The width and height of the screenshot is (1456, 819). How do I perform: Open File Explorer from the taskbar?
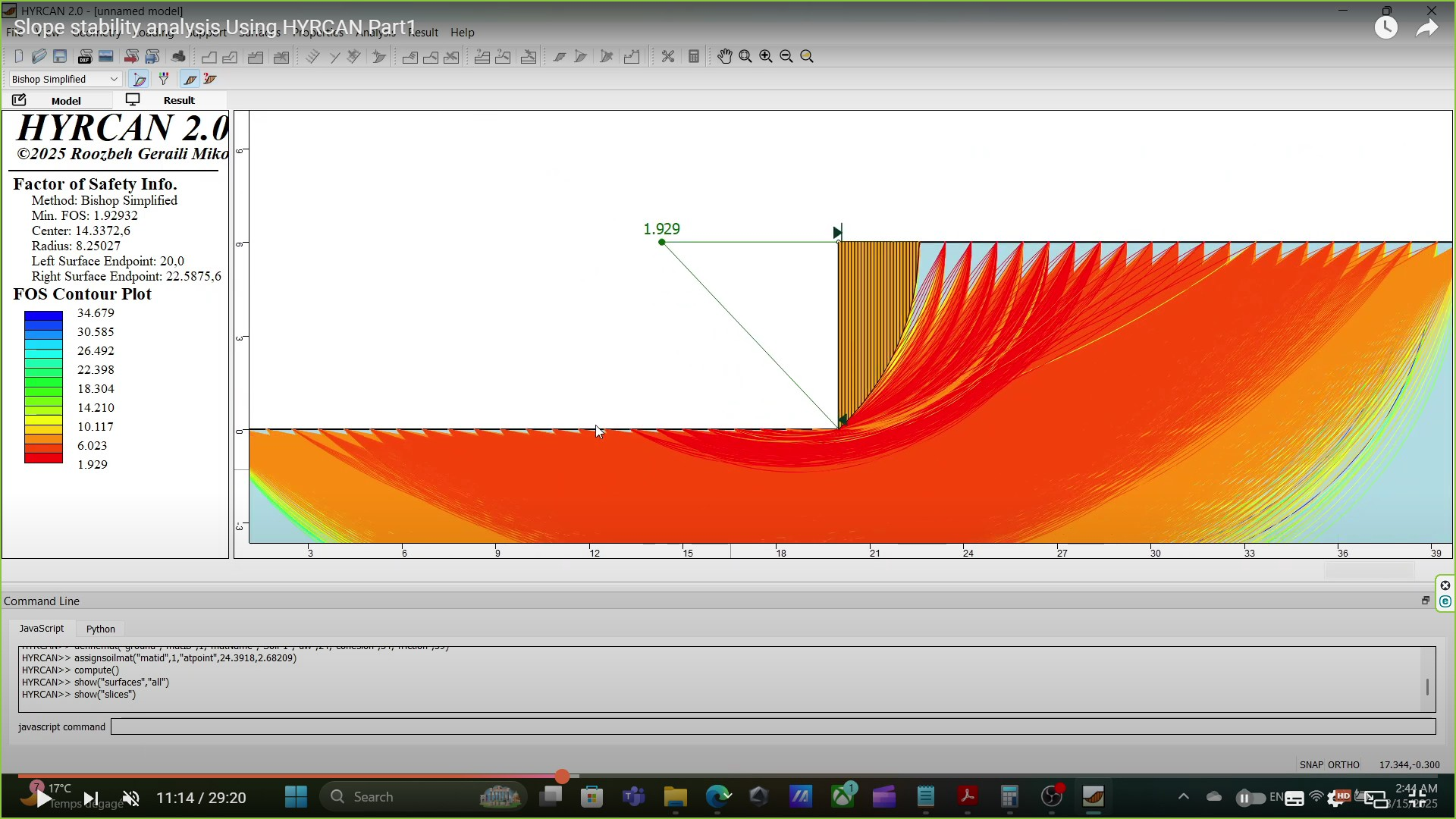pos(675,797)
